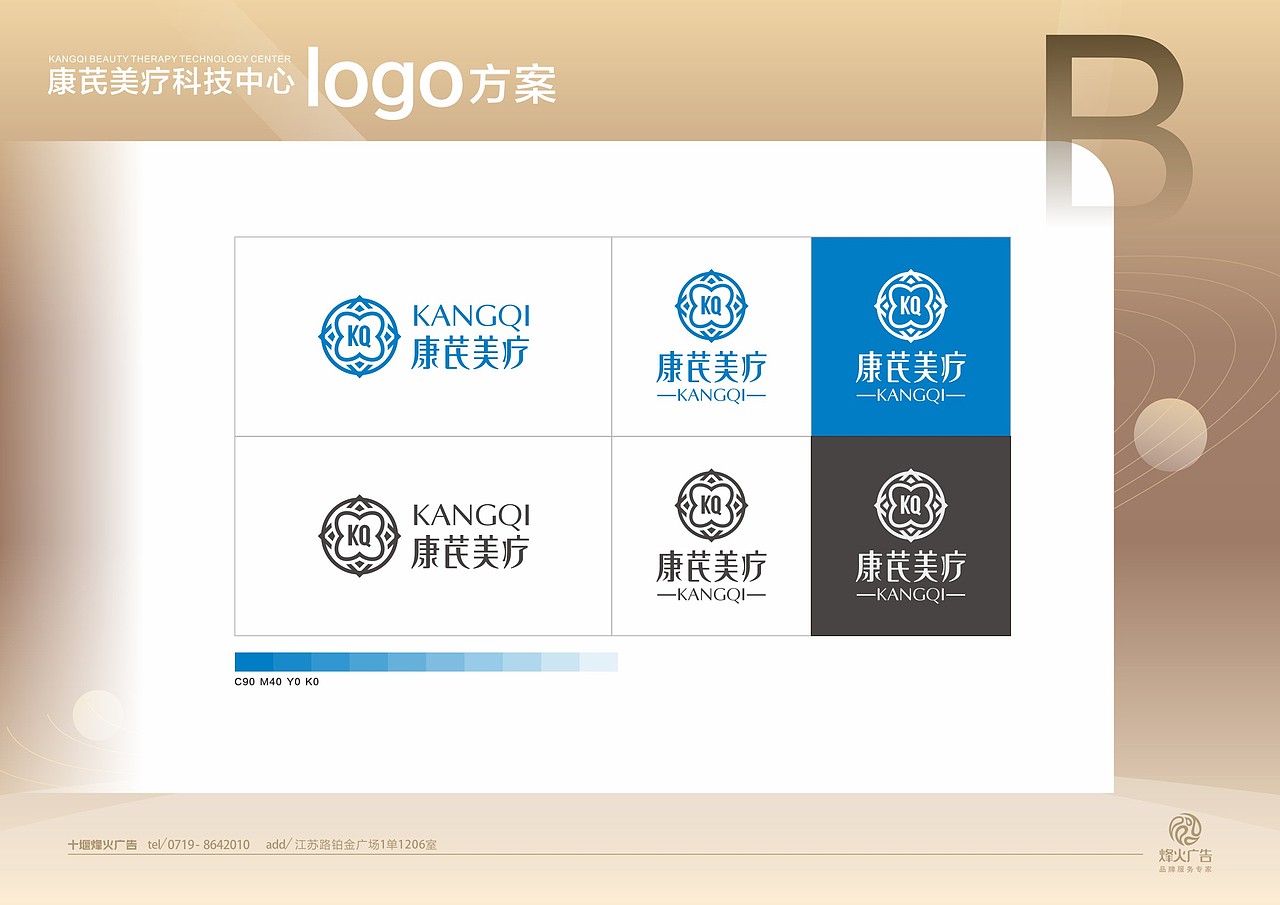The width and height of the screenshot is (1280, 905).
Task: Click the 烽火广告 phoenix logo at bottom right
Action: click(1186, 832)
